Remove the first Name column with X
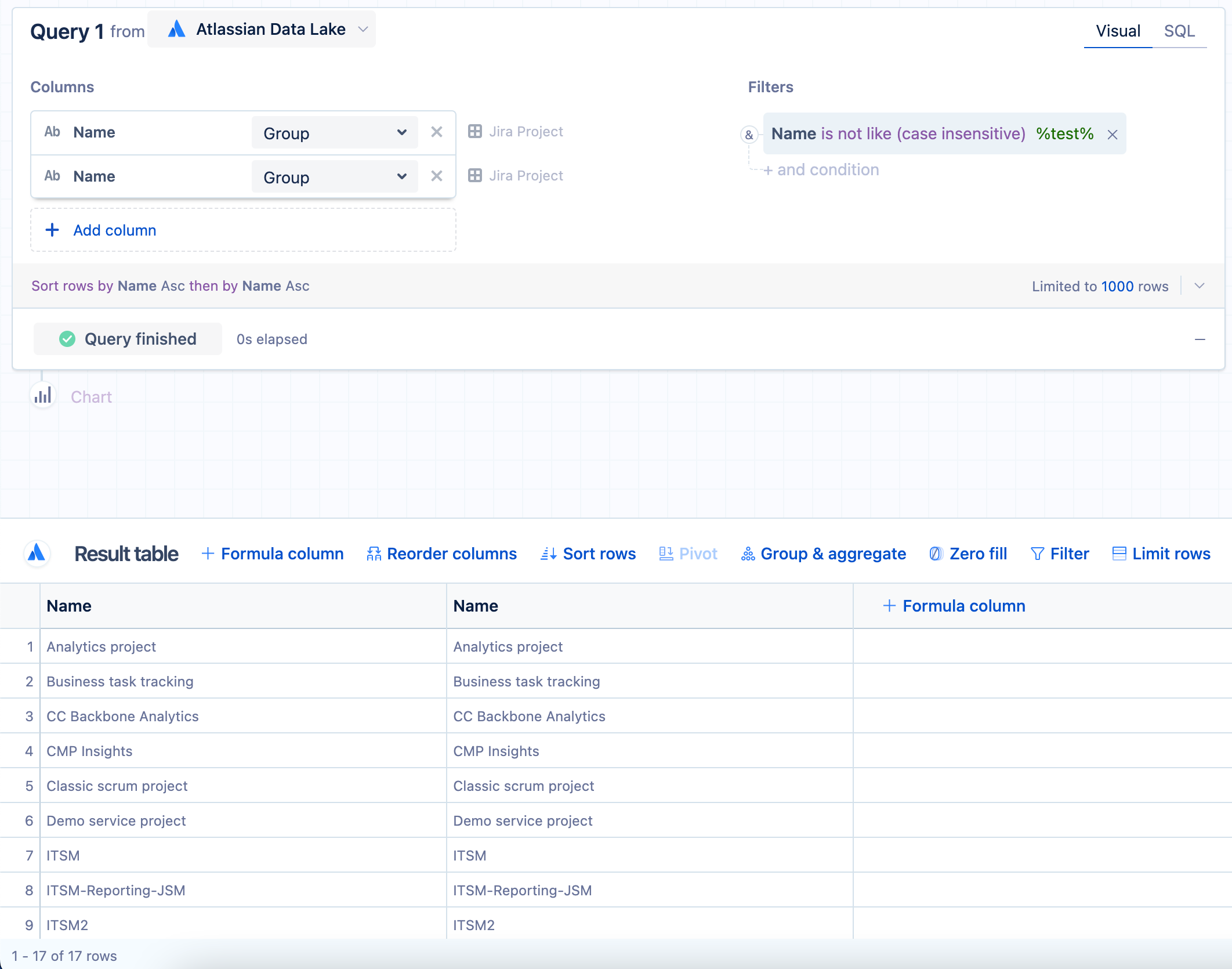Screen dimensions: 1232x969 click(437, 132)
